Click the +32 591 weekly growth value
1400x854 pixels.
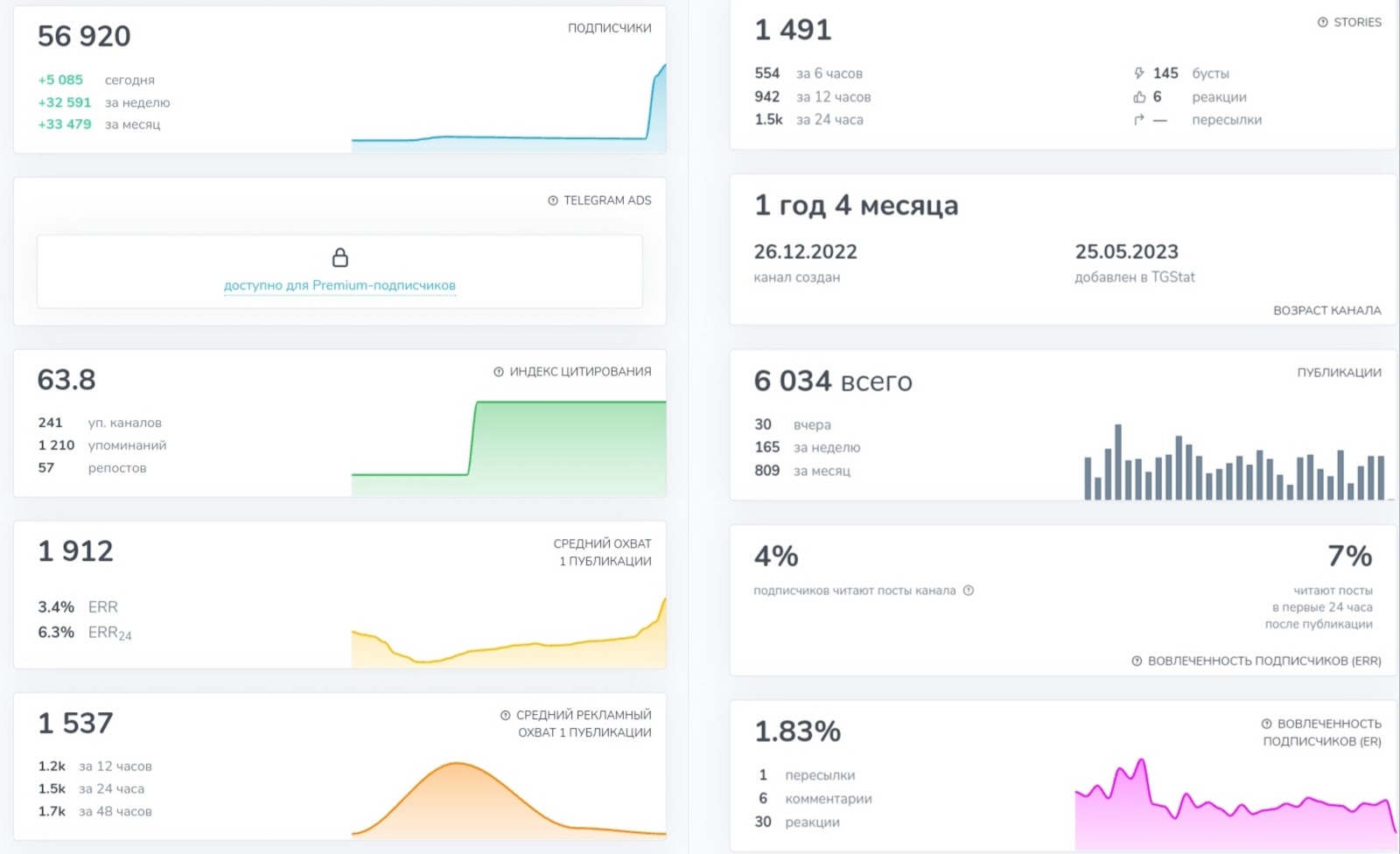[64, 102]
